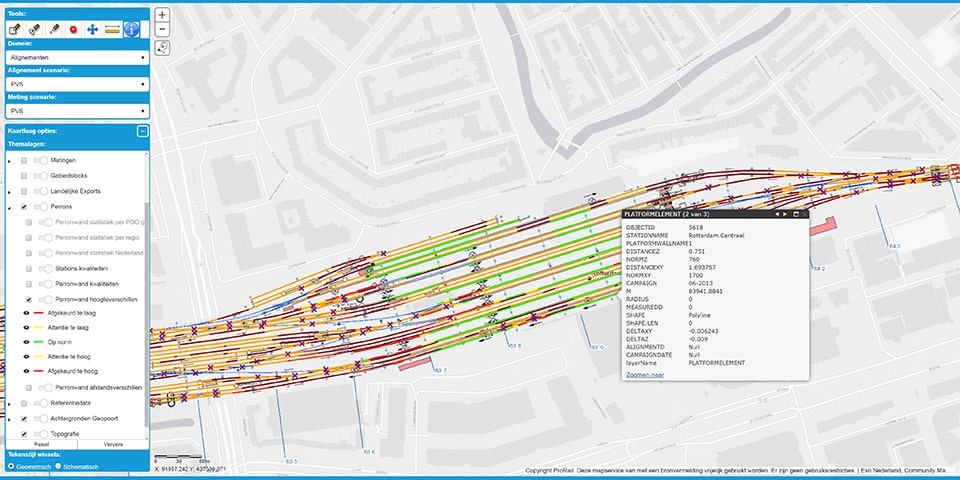960x480 pixels.
Task: Zoom out with the minus button
Action: (162, 29)
